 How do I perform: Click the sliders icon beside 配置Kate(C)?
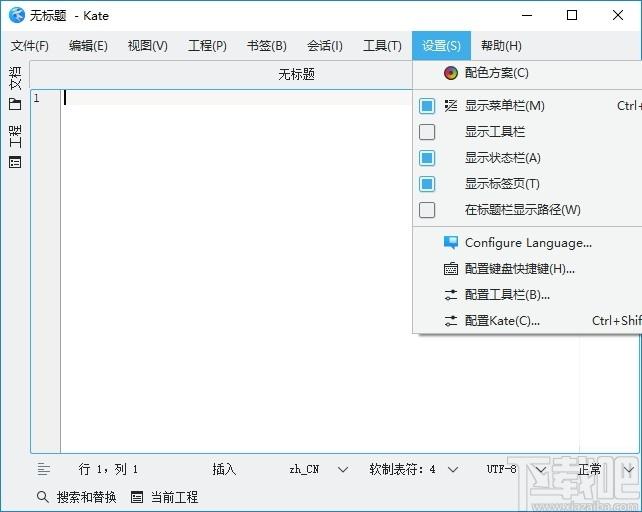click(450, 321)
